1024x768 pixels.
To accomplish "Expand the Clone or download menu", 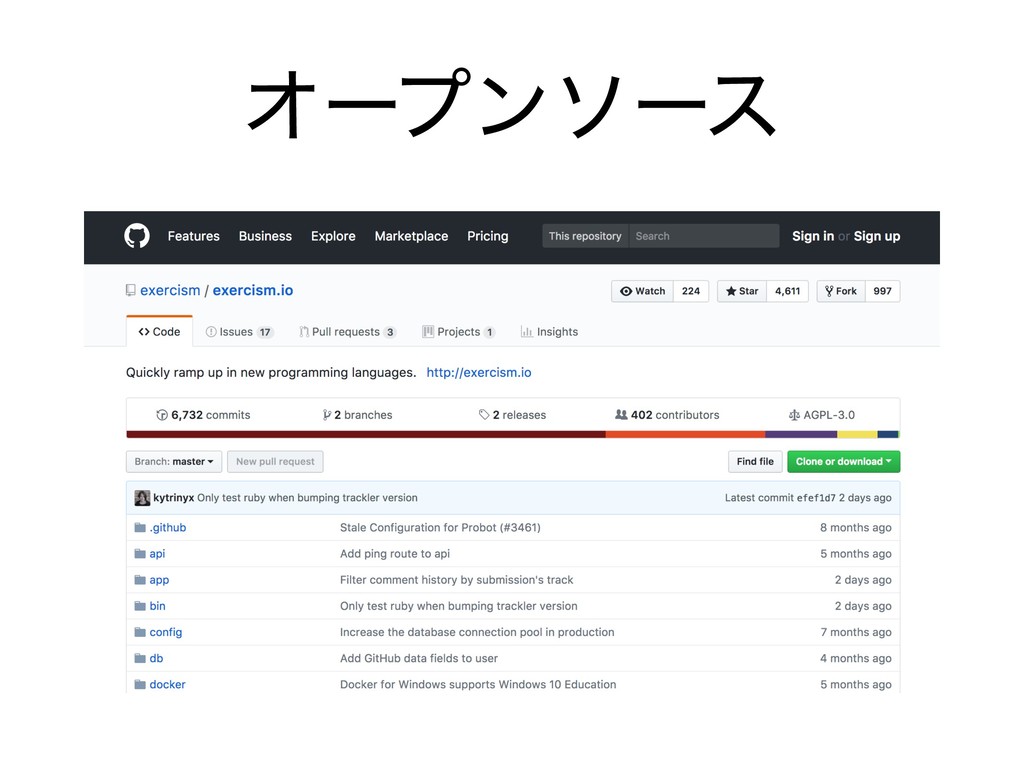I will click(x=843, y=462).
